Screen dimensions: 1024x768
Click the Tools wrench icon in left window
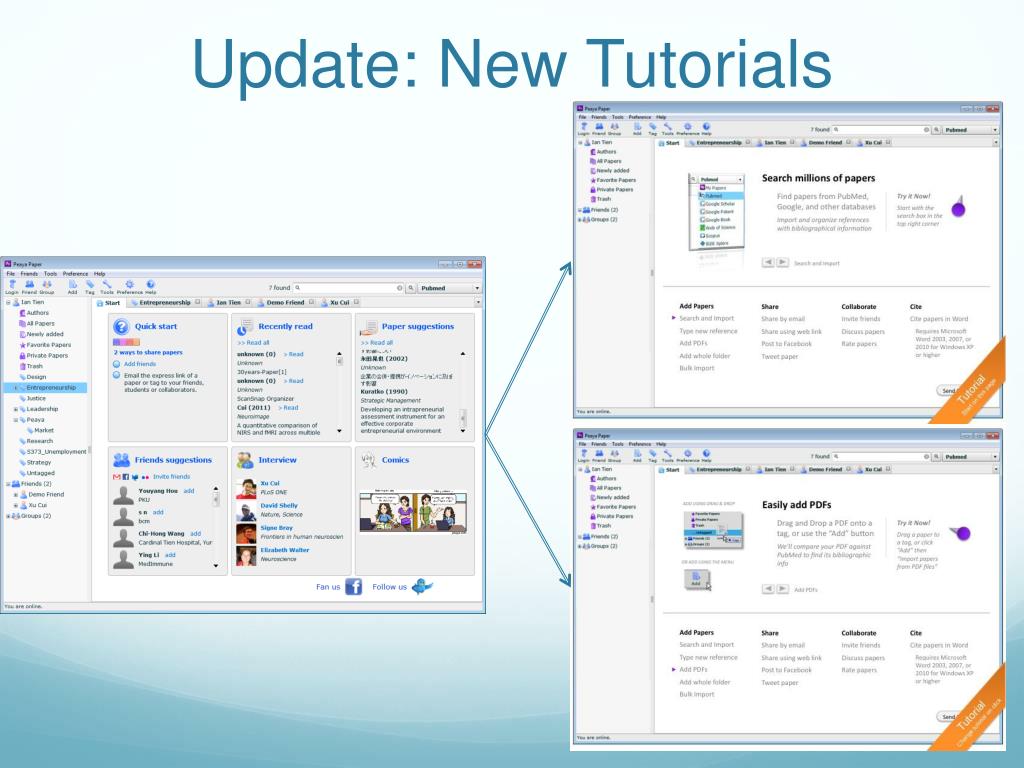coord(106,287)
